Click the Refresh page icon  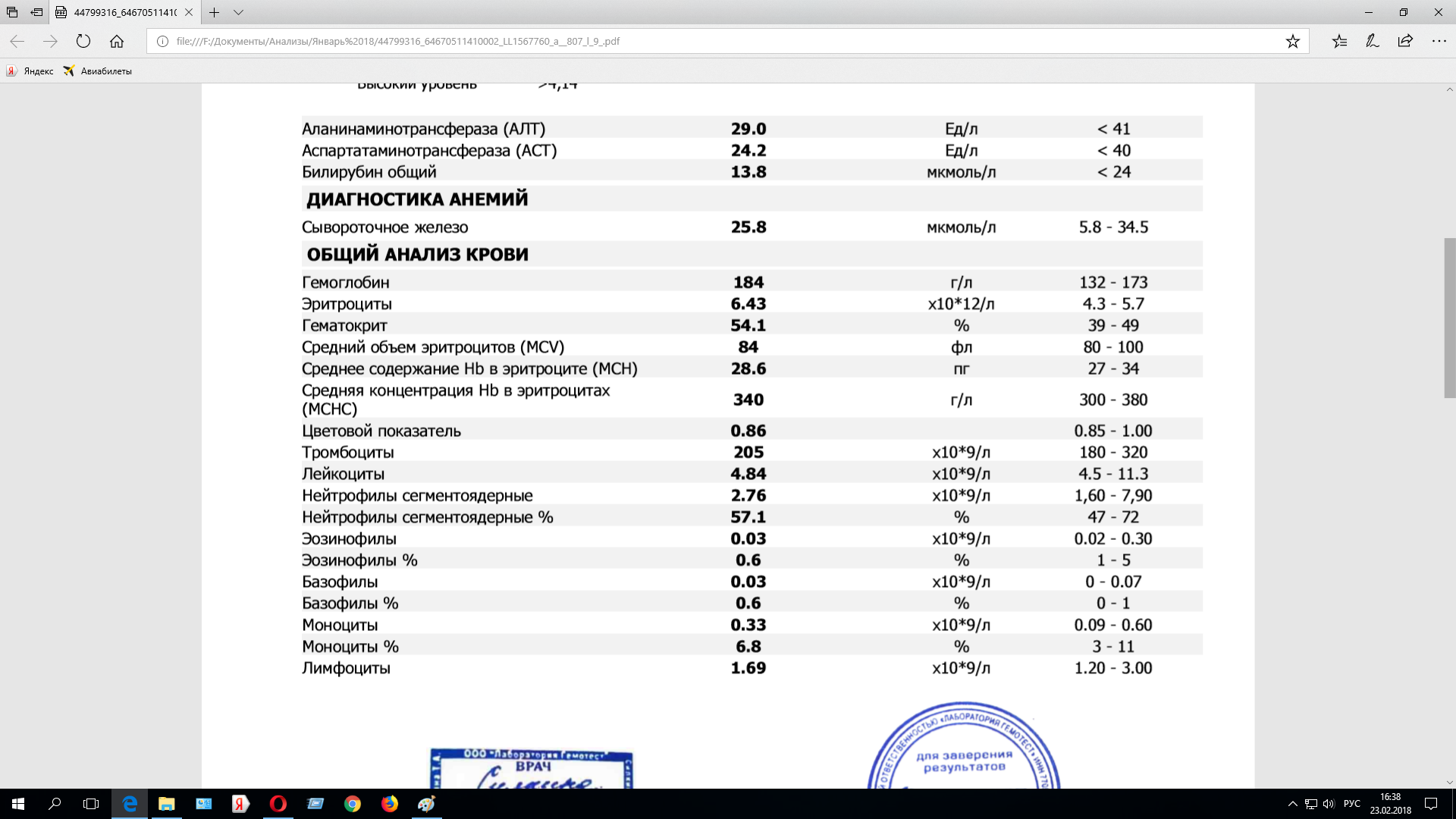click(x=83, y=42)
